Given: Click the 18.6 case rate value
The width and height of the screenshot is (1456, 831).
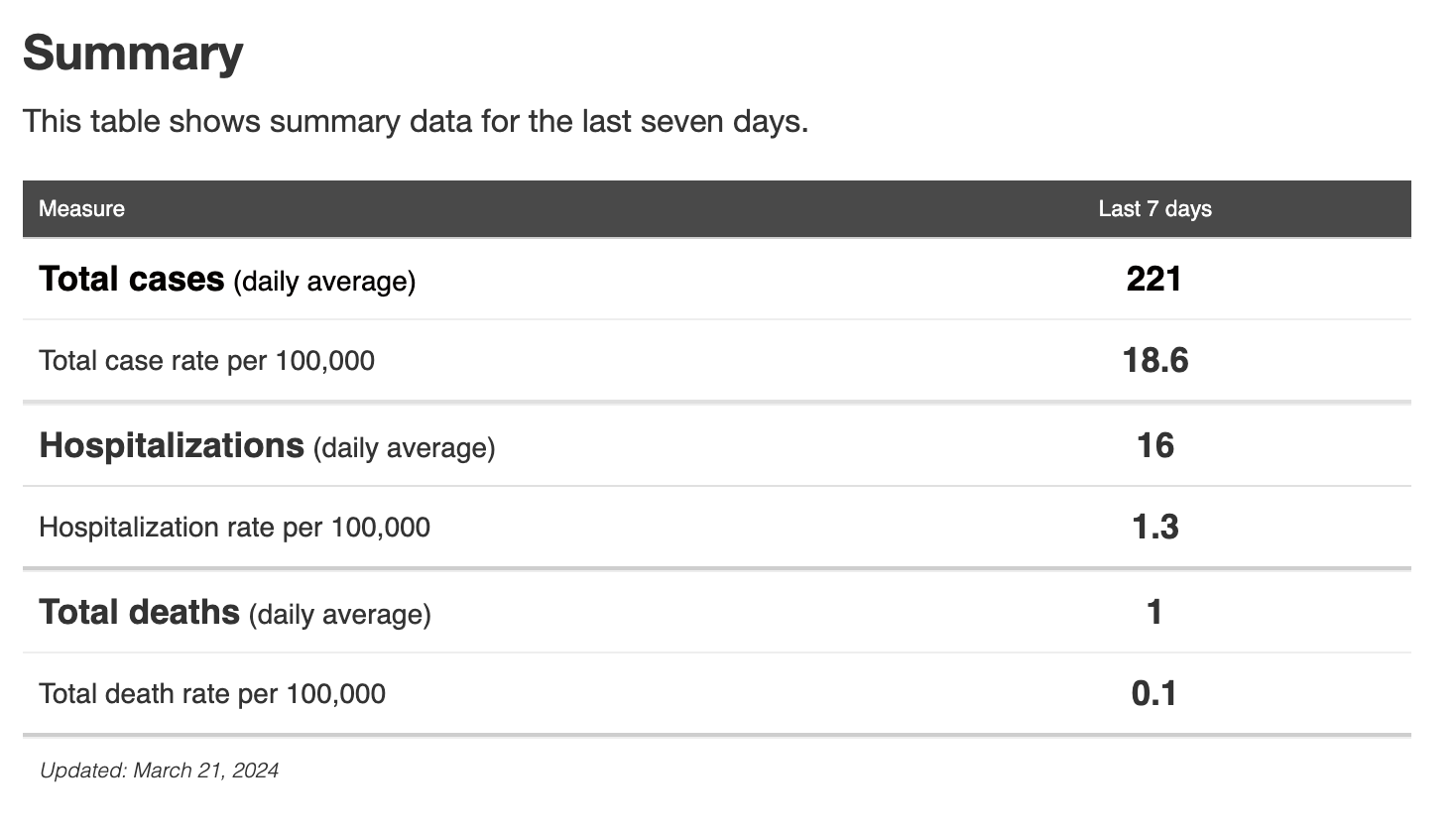Looking at the screenshot, I should point(1154,360).
